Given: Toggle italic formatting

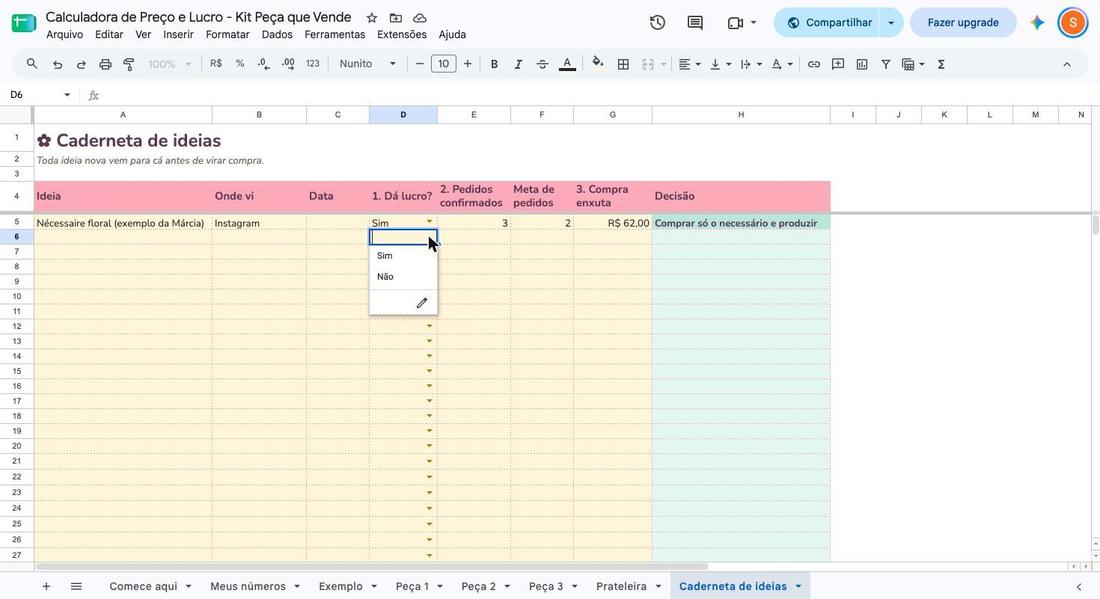Looking at the screenshot, I should tap(518, 64).
